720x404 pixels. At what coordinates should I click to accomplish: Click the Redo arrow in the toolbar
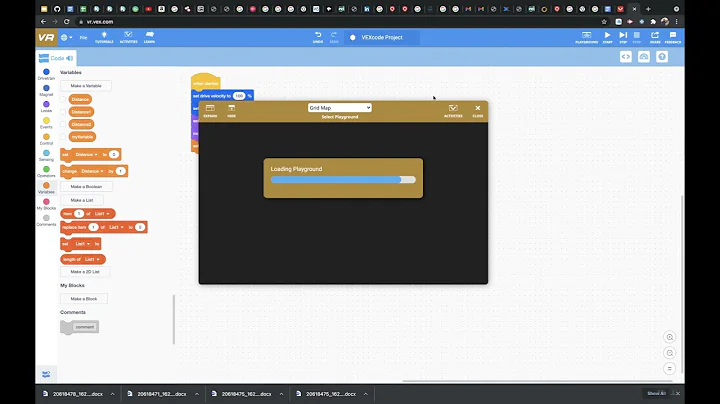(x=334, y=37)
